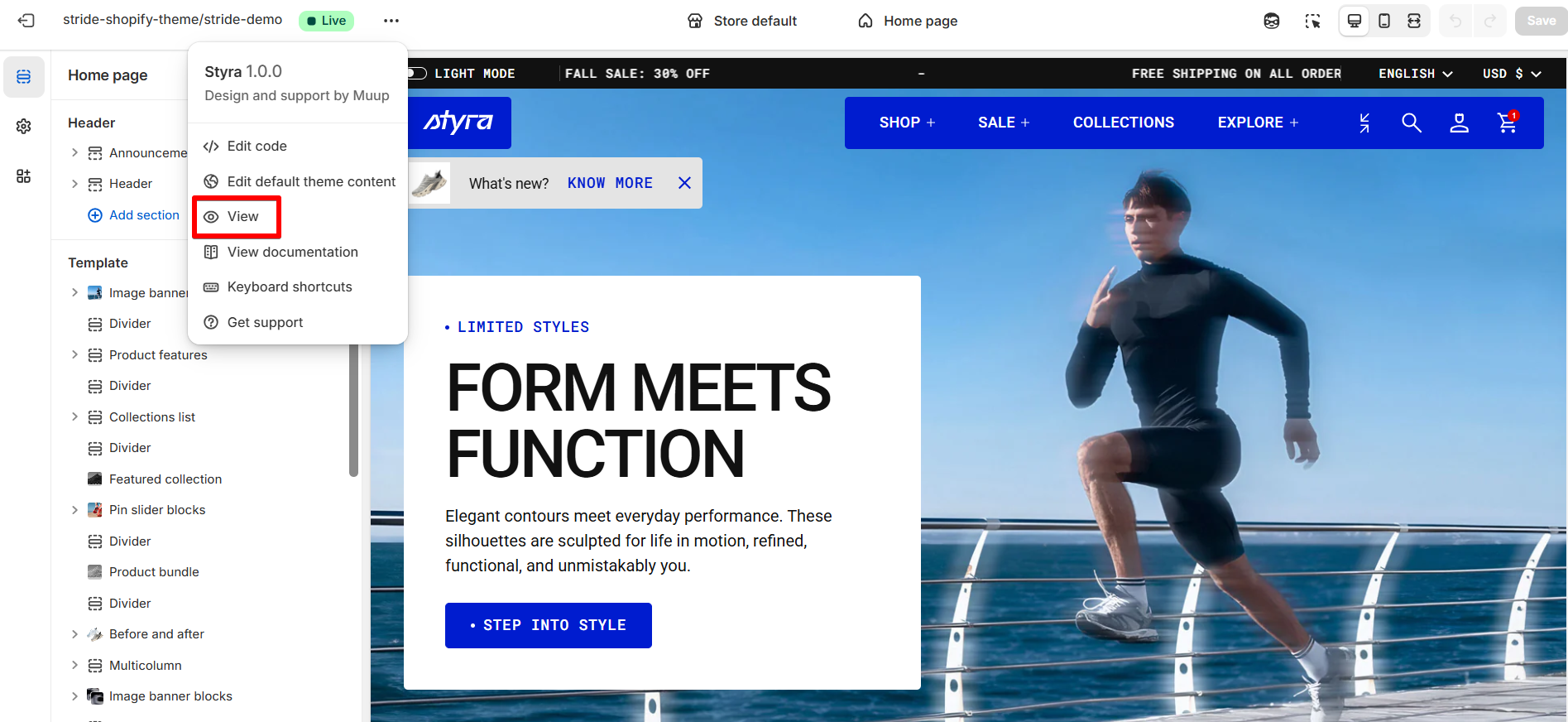1568x722 pixels.
Task: Open the shopping cart icon in store header
Action: (x=1508, y=123)
